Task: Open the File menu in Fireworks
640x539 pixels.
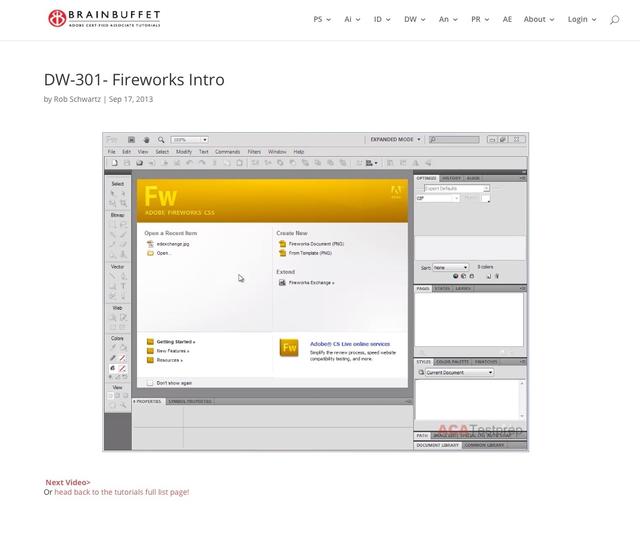Action: [111, 152]
